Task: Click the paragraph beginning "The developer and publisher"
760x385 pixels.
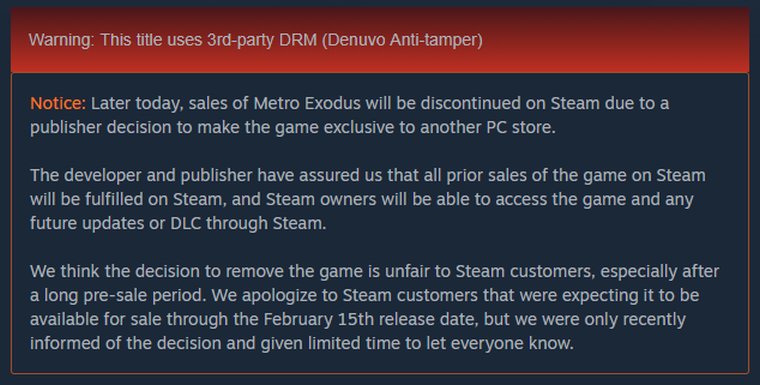Action: 368,199
